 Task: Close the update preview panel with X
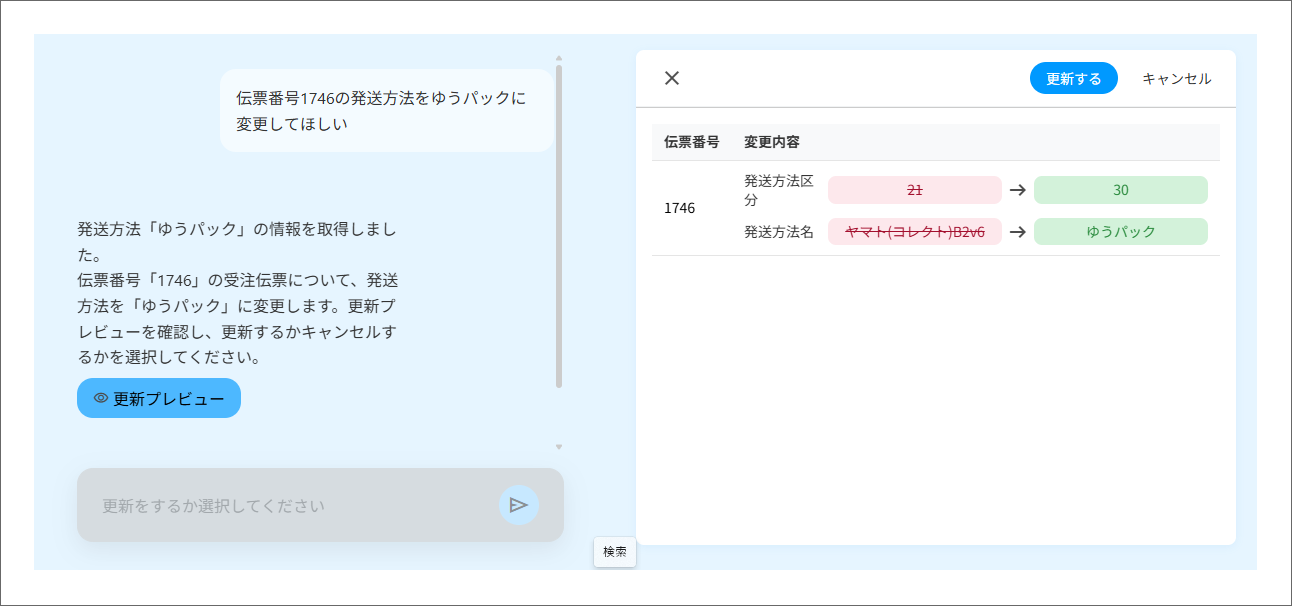pyautogui.click(x=672, y=78)
